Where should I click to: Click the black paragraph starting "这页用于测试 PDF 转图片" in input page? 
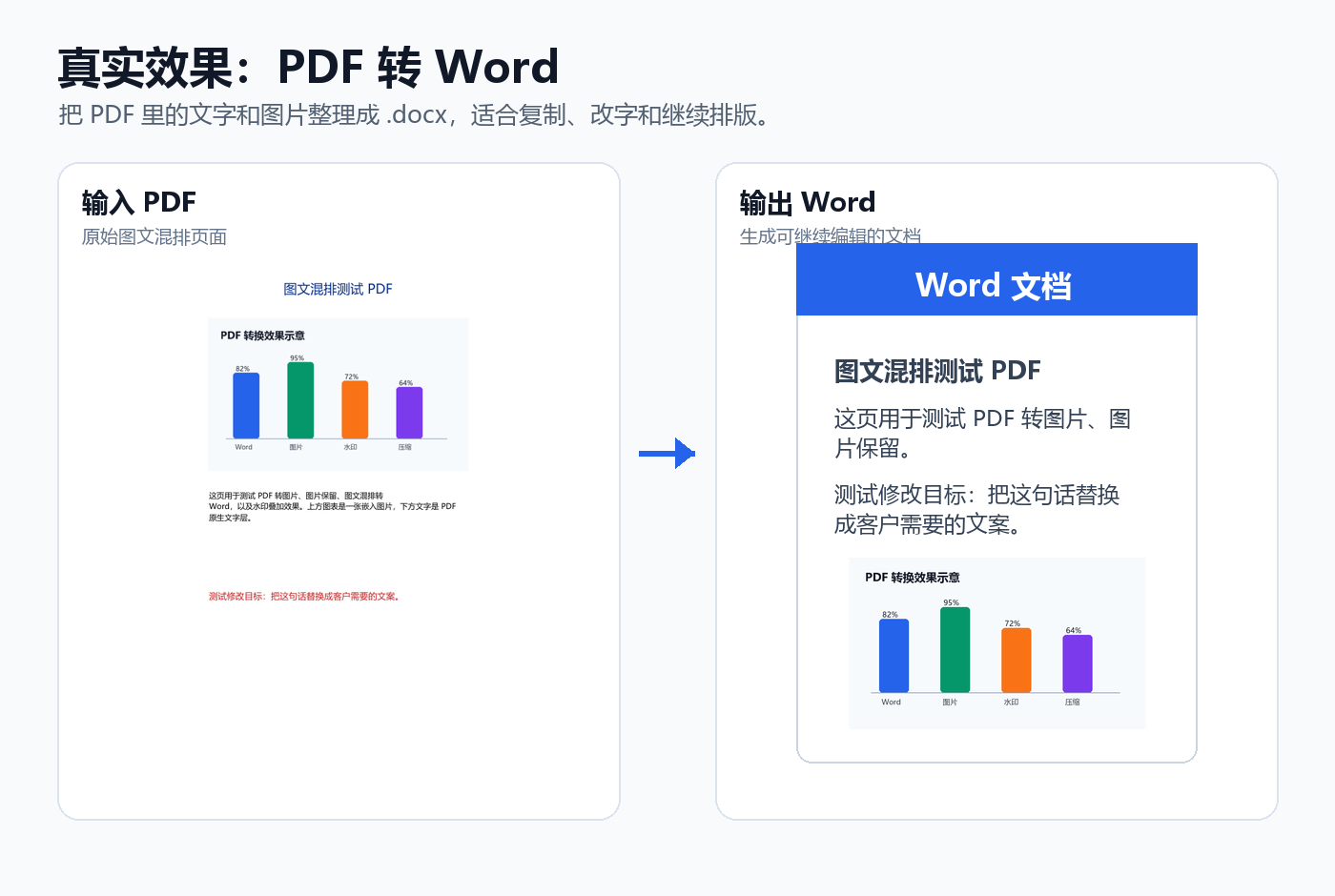332,507
